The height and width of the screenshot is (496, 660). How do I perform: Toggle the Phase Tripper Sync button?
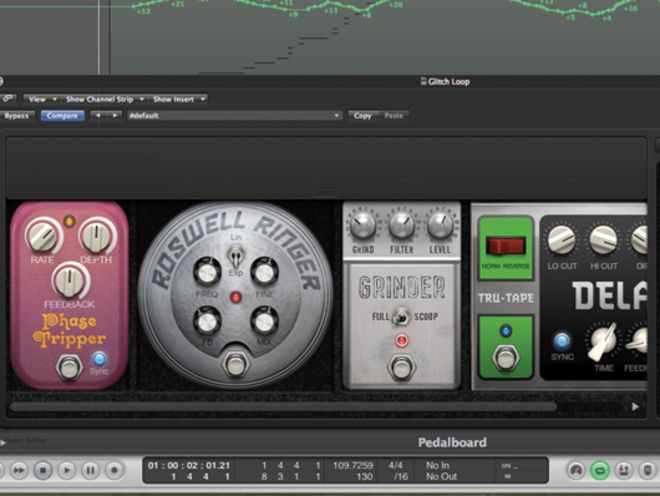(99, 359)
